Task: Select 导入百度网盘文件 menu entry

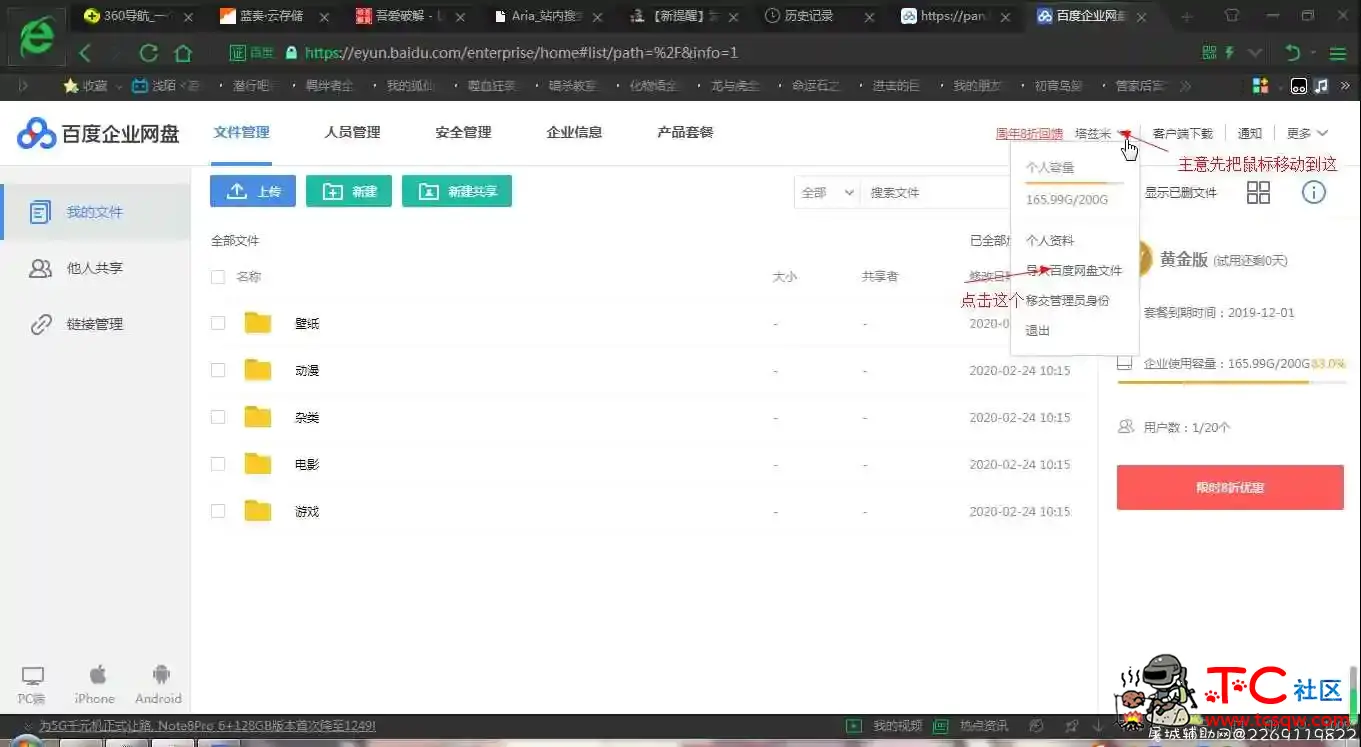Action: 1075,271
